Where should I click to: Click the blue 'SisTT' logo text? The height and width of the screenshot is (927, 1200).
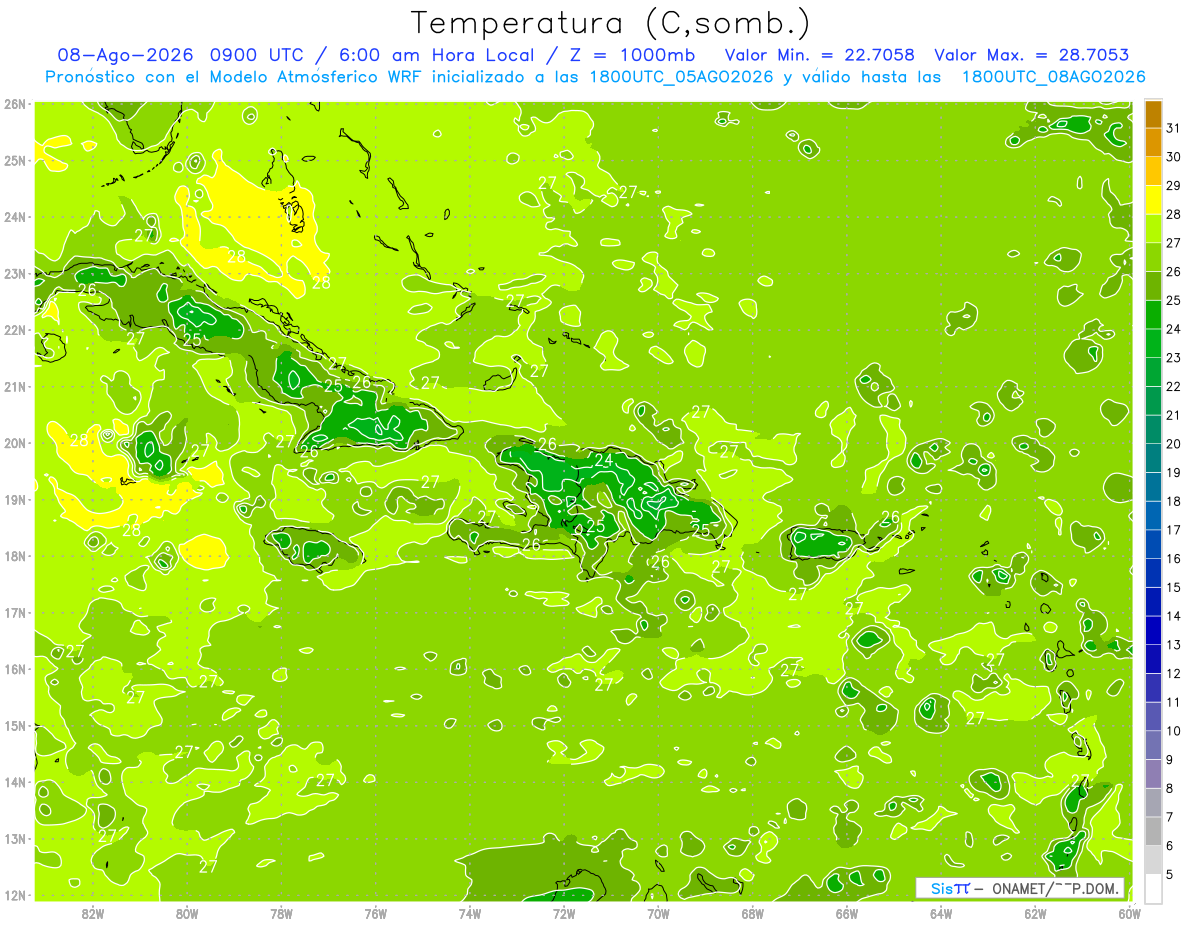pos(950,888)
